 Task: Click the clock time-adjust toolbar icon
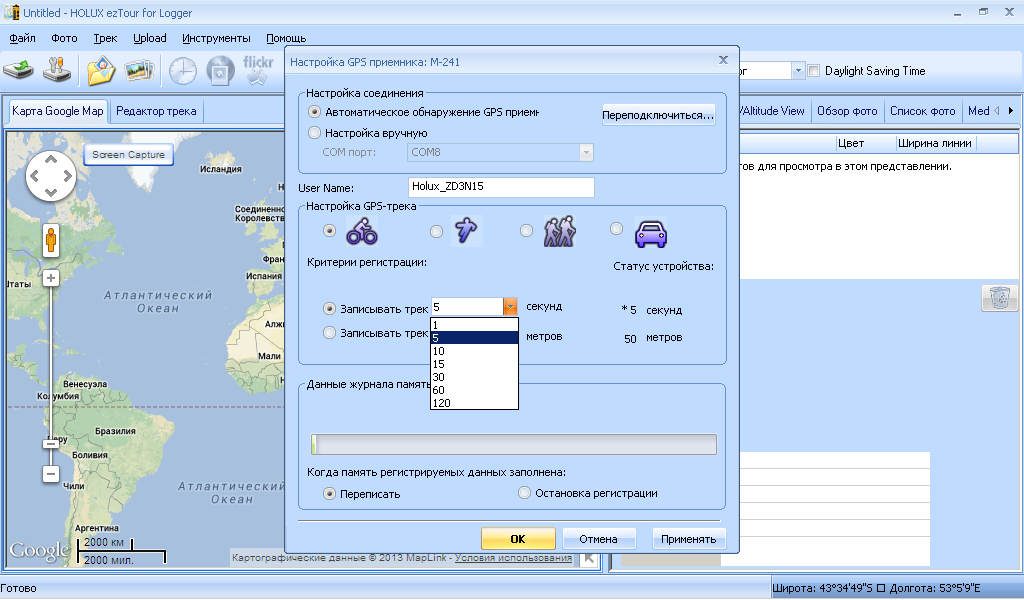pos(183,71)
